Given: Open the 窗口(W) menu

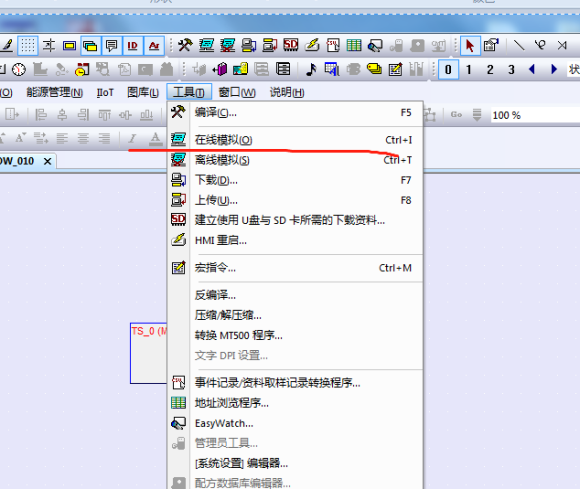Looking at the screenshot, I should 237,92.
